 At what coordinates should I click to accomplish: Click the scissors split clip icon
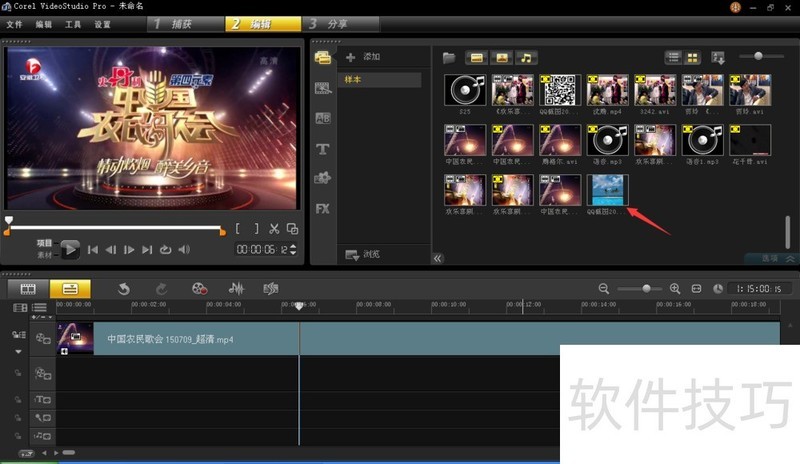point(274,228)
